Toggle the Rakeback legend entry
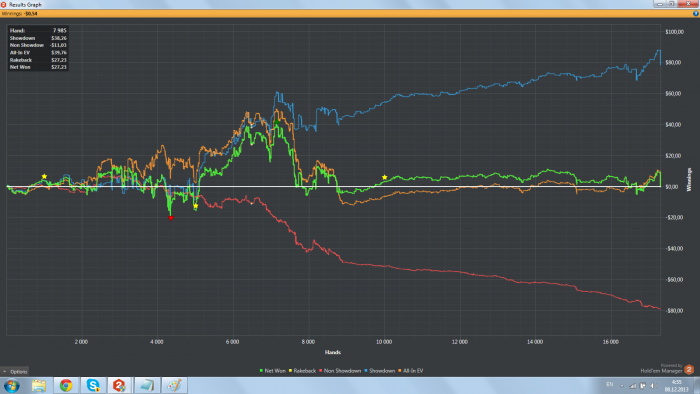700x394 pixels. pos(302,371)
